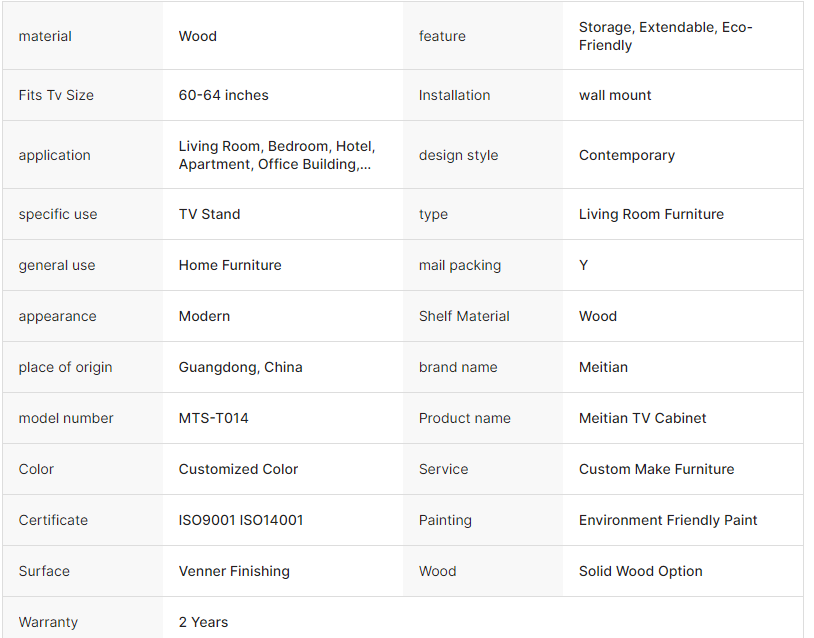Click 'Guangdong, China' place of origin
Image resolution: width=814 pixels, height=638 pixels.
click(x=240, y=367)
